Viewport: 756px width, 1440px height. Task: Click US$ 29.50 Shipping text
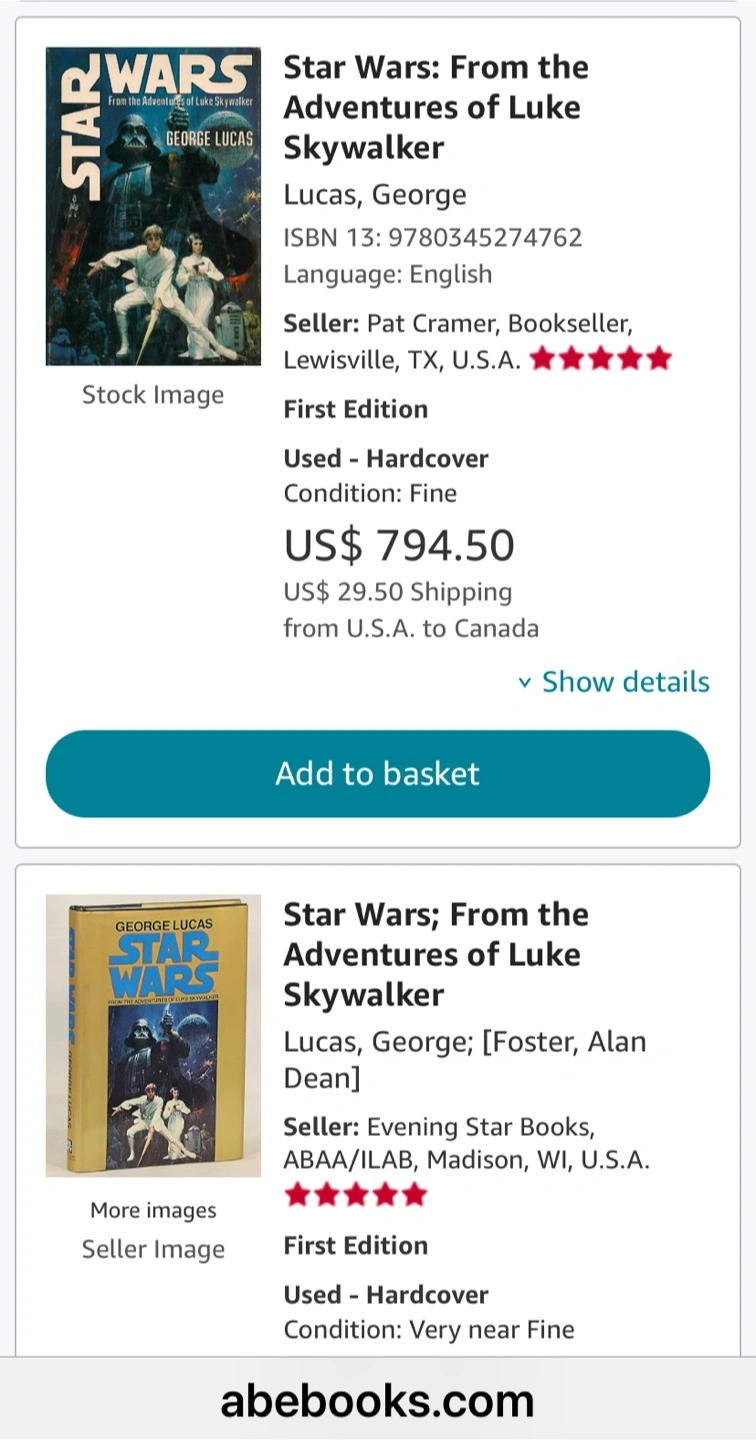[x=397, y=592]
